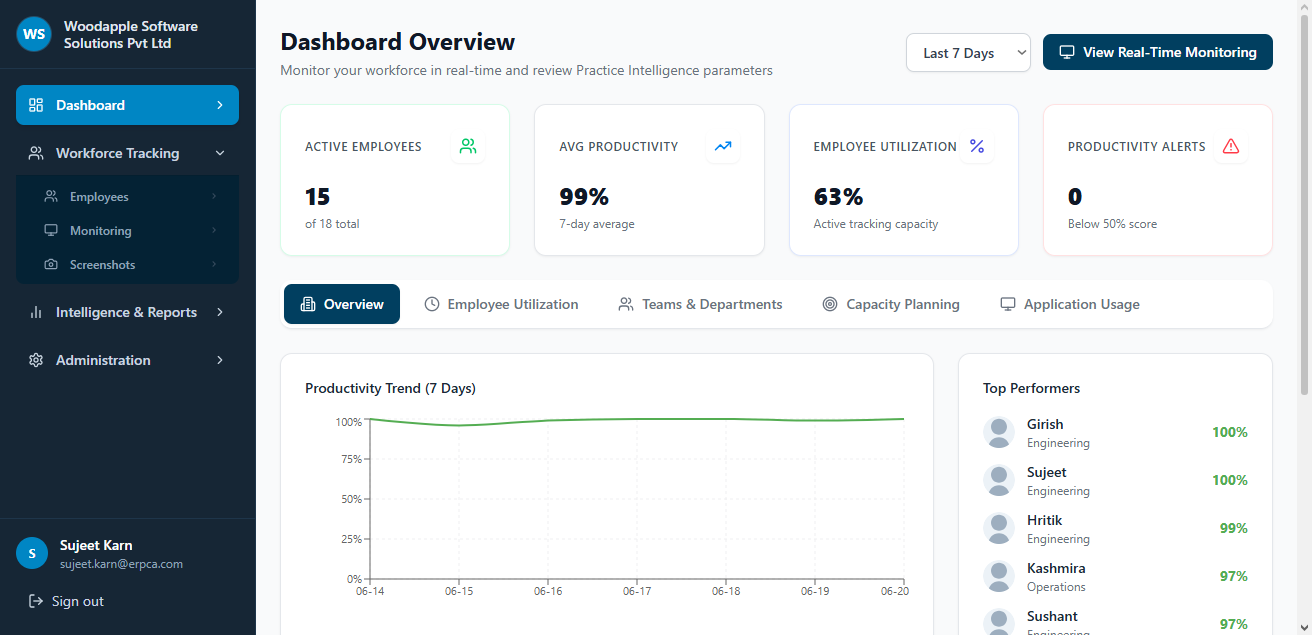Click the Productivity Alerts warning triangle icon
1312x635 pixels.
click(x=1231, y=146)
